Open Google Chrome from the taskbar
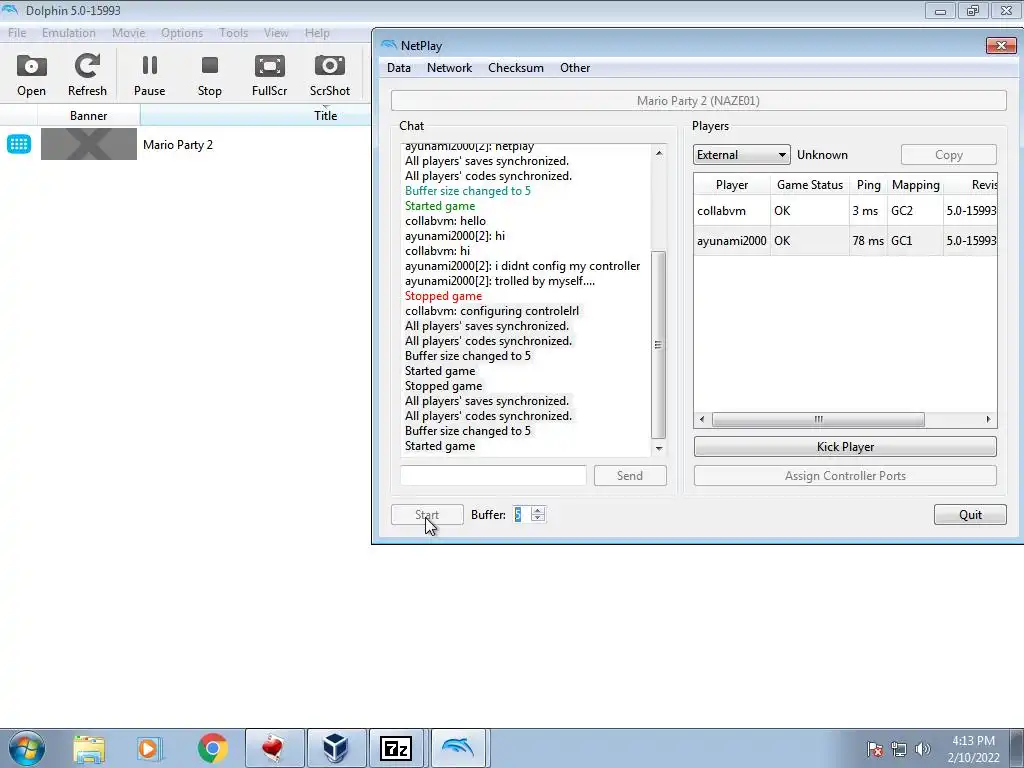 [212, 748]
